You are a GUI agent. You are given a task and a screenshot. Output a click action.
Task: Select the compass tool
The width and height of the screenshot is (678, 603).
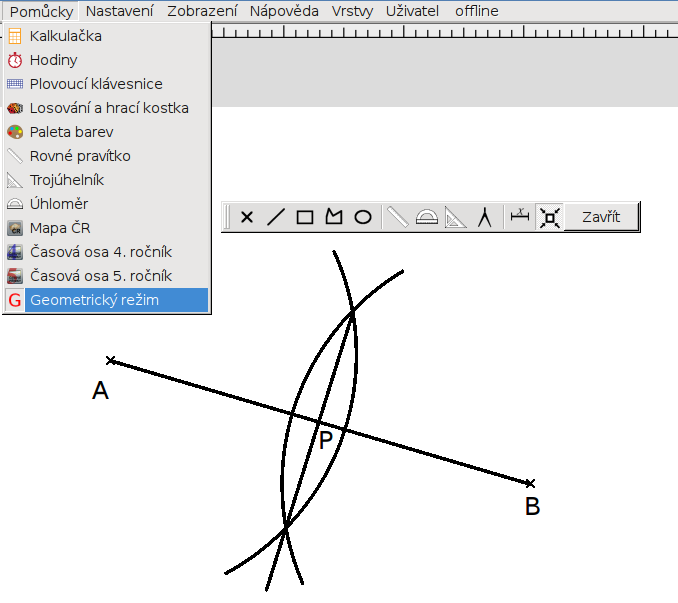[485, 217]
